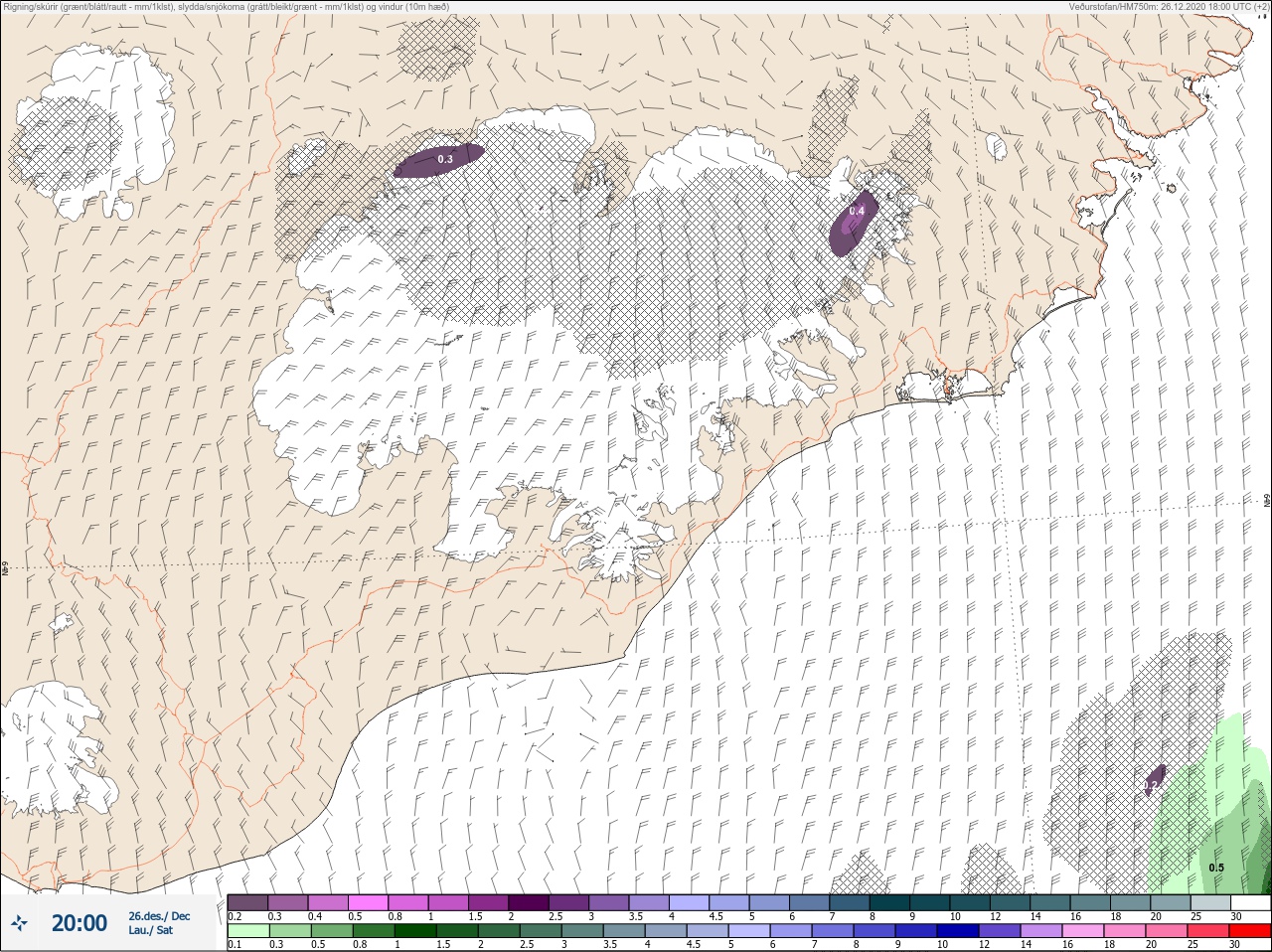
Task: Select the pale green lower-row swatch labeled 0.1
Action: [247, 931]
